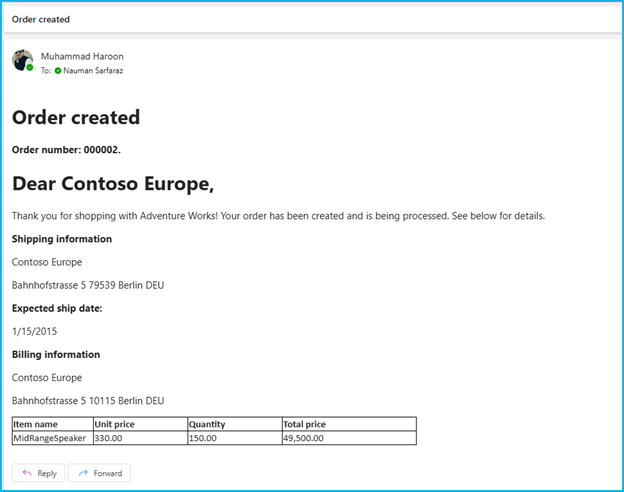This screenshot has height=492, width=624.
Task: Select the Total price column header
Action: pos(304,424)
